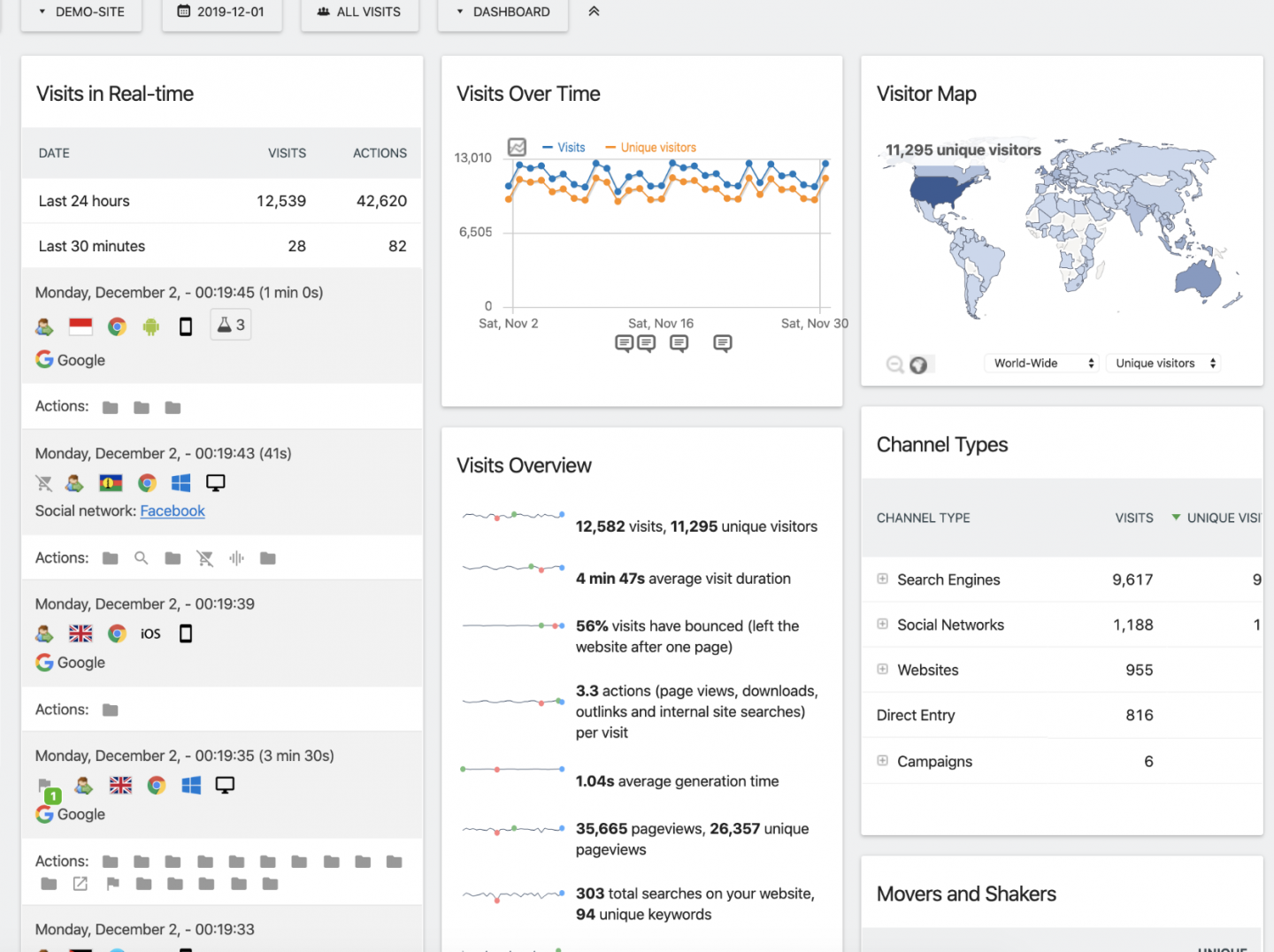This screenshot has height=952, width=1274.
Task: Click the Last 30 minutes row
Action: point(222,246)
